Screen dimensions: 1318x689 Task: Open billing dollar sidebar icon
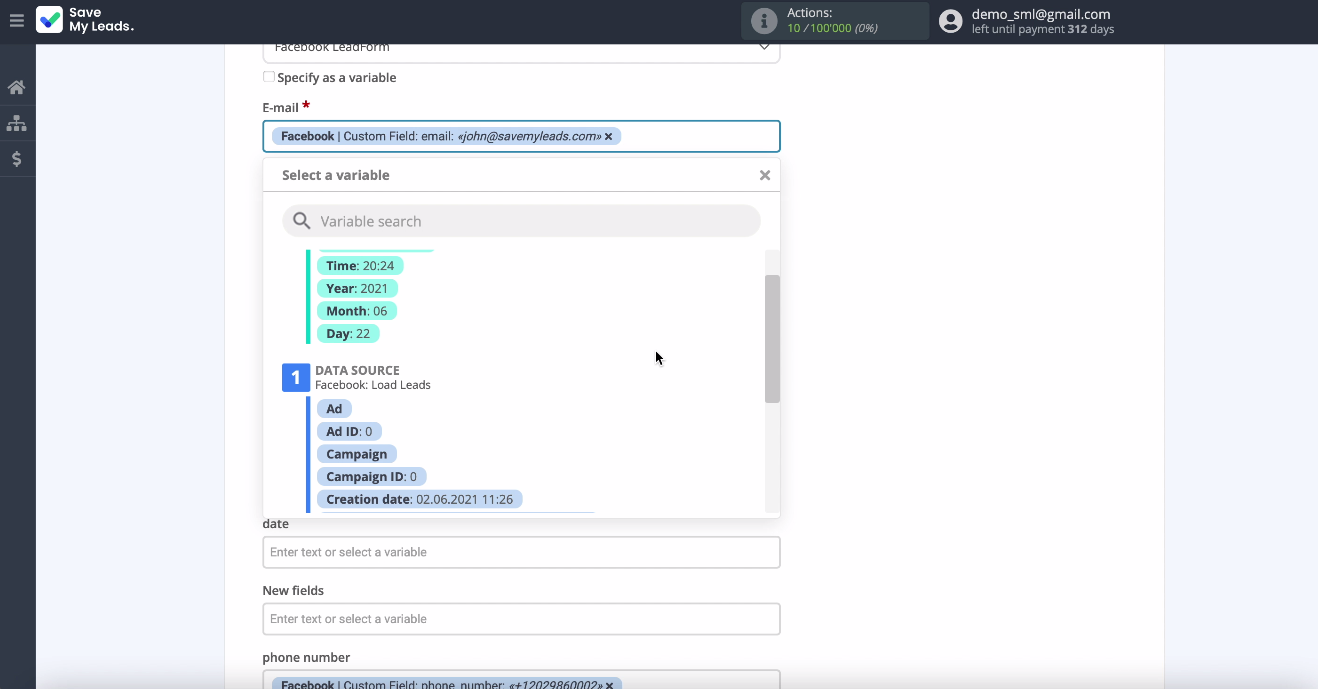point(16,158)
